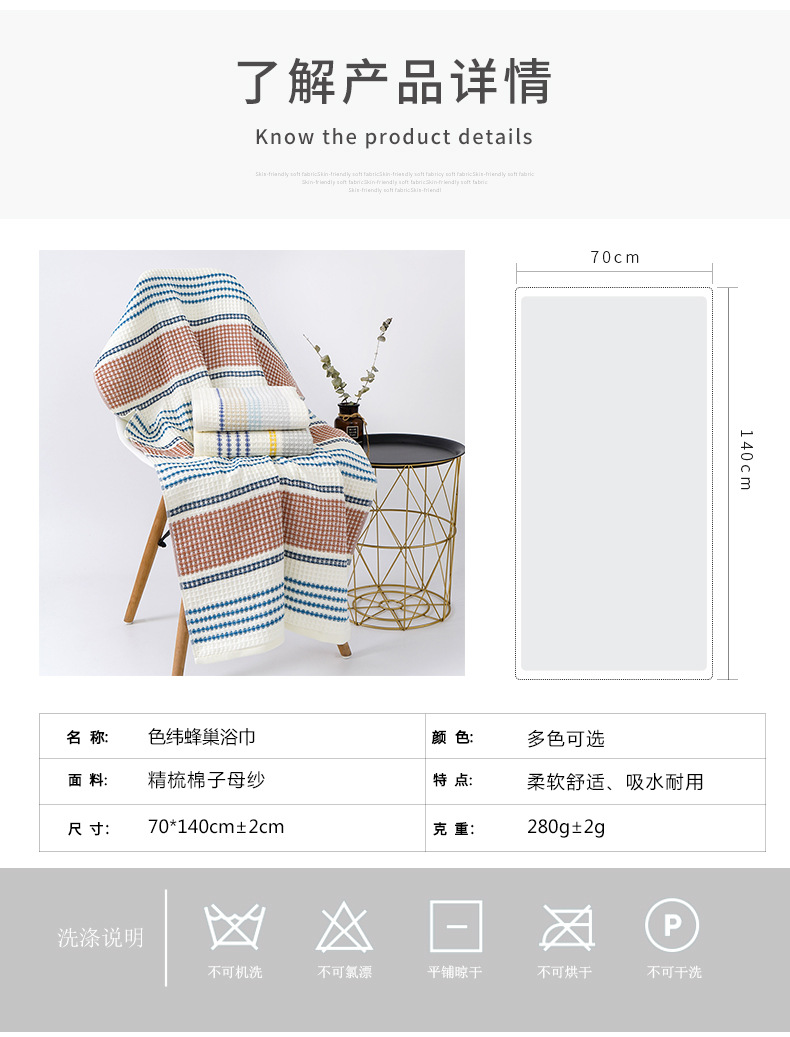Viewport: 790px width, 1037px height.
Task: Click the 多色可选 color cell
Action: [x=566, y=739]
